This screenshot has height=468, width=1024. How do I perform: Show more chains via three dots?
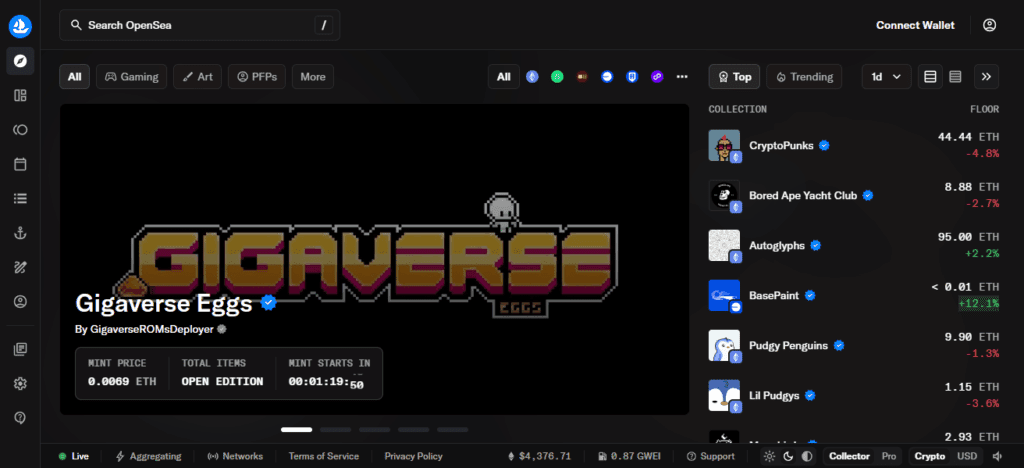point(682,76)
